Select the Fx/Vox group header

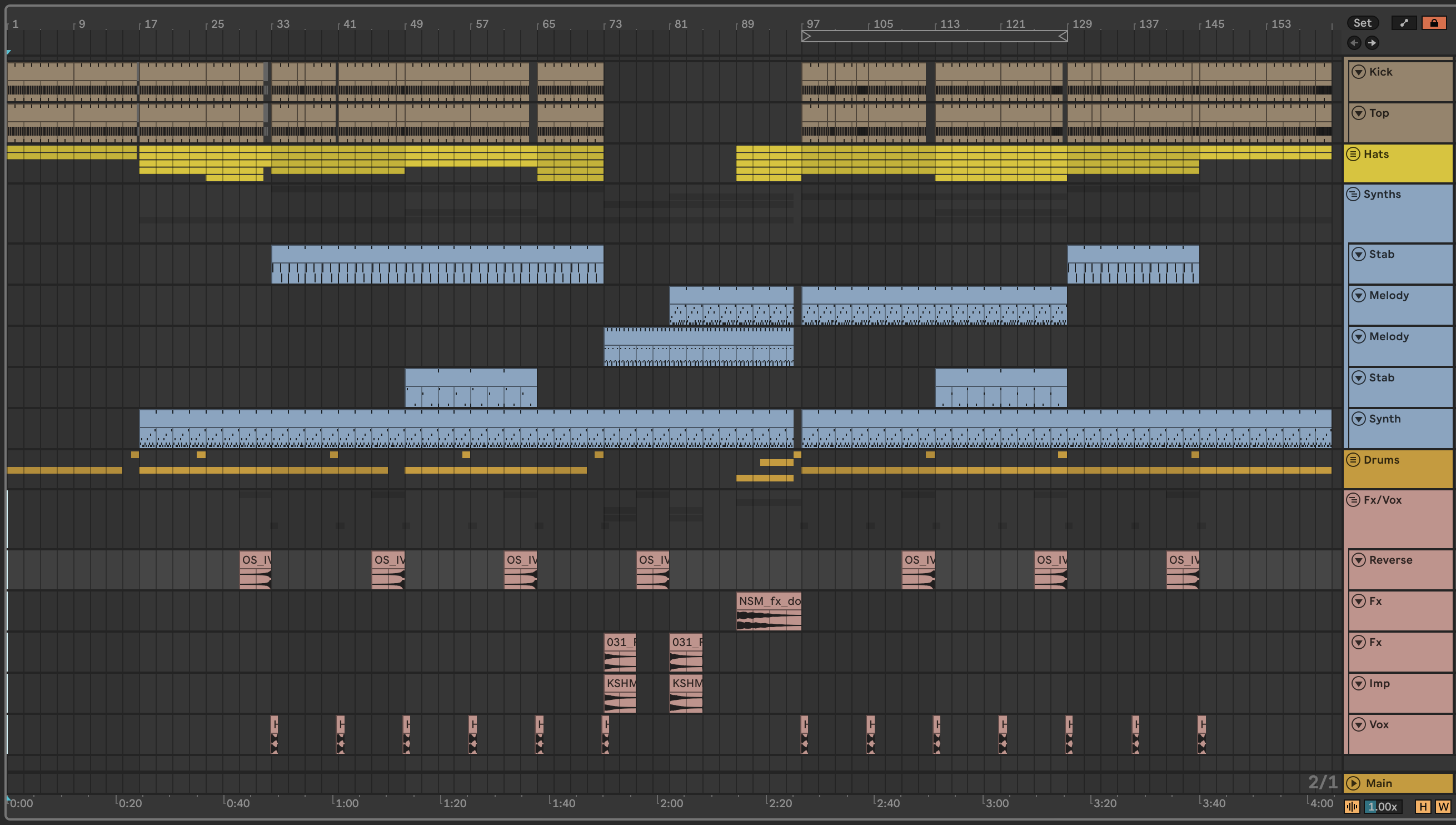pos(1383,500)
